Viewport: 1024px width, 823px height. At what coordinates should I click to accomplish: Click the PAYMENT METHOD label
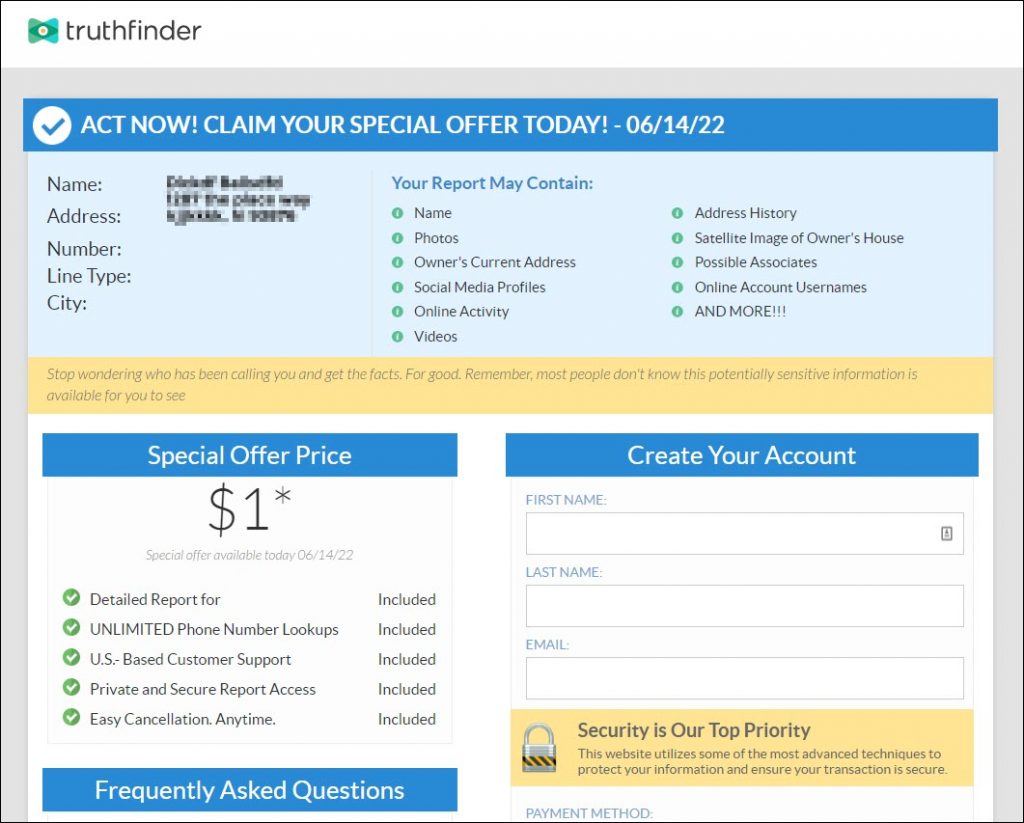pyautogui.click(x=589, y=814)
